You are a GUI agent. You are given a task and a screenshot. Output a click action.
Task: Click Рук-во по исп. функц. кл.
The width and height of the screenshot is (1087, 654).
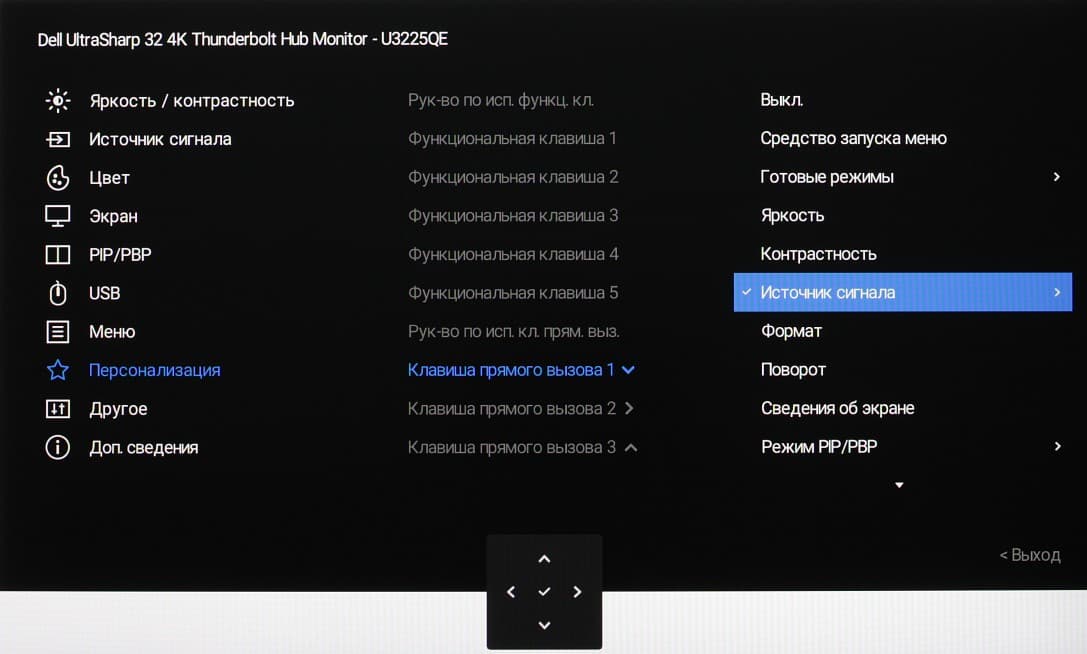[501, 100]
